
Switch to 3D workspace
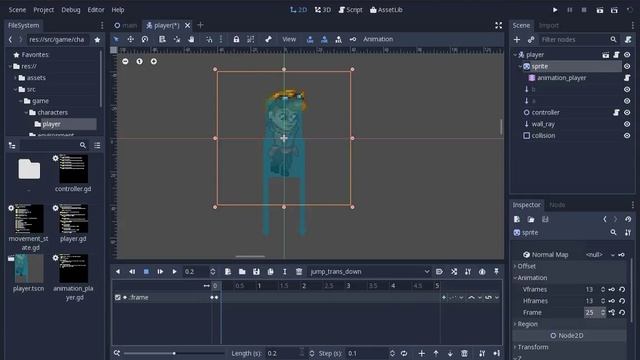click(322, 10)
